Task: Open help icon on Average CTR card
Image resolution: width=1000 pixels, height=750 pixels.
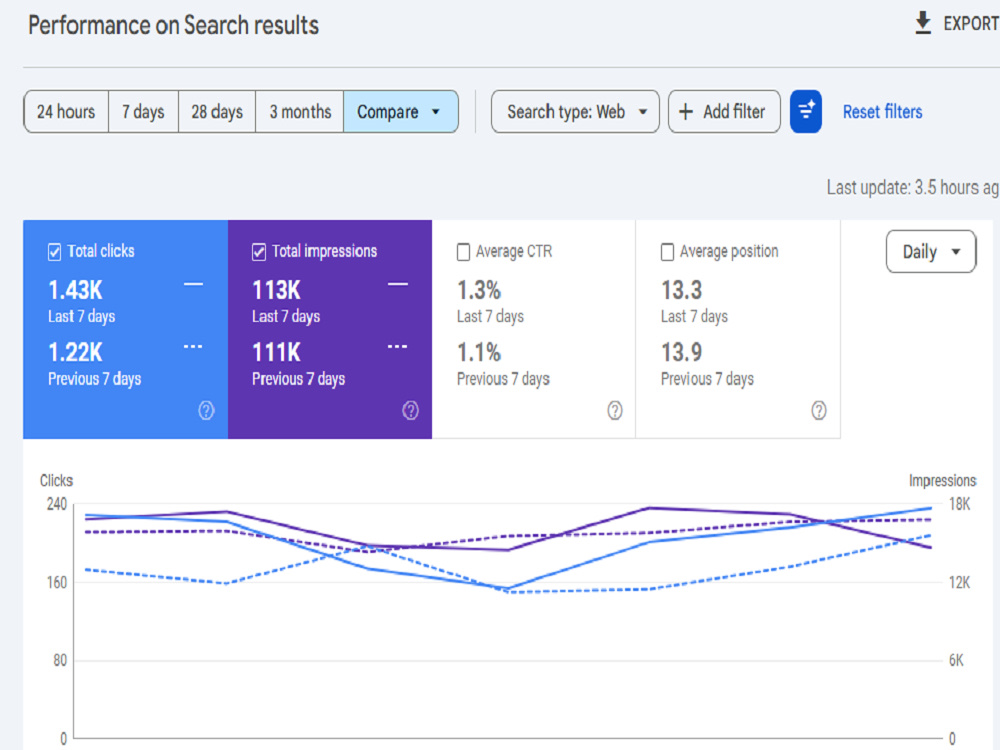Action: pos(614,410)
